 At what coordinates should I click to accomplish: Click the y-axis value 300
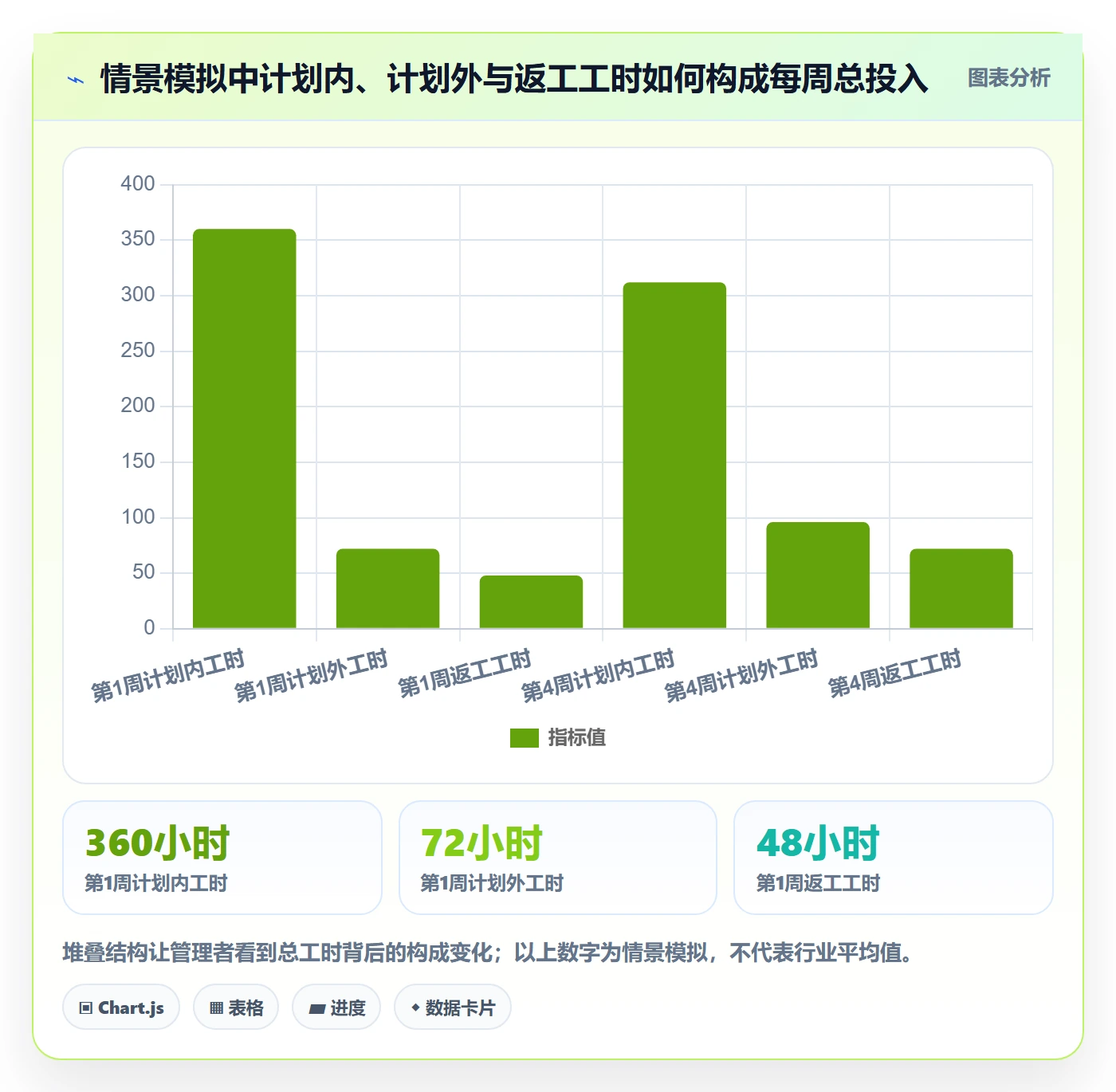[138, 295]
